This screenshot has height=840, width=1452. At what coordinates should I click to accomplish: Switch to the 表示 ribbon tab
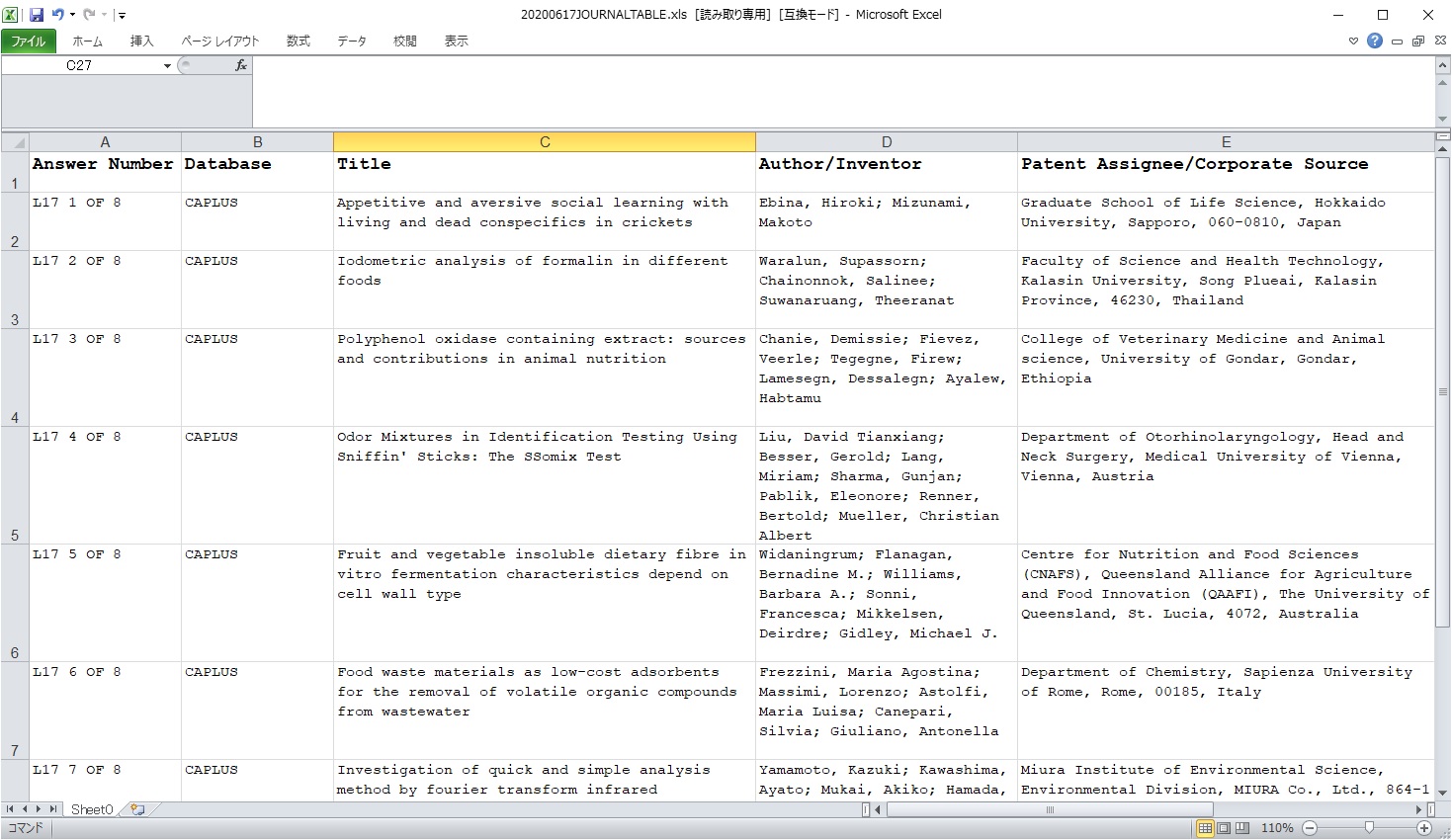point(457,41)
